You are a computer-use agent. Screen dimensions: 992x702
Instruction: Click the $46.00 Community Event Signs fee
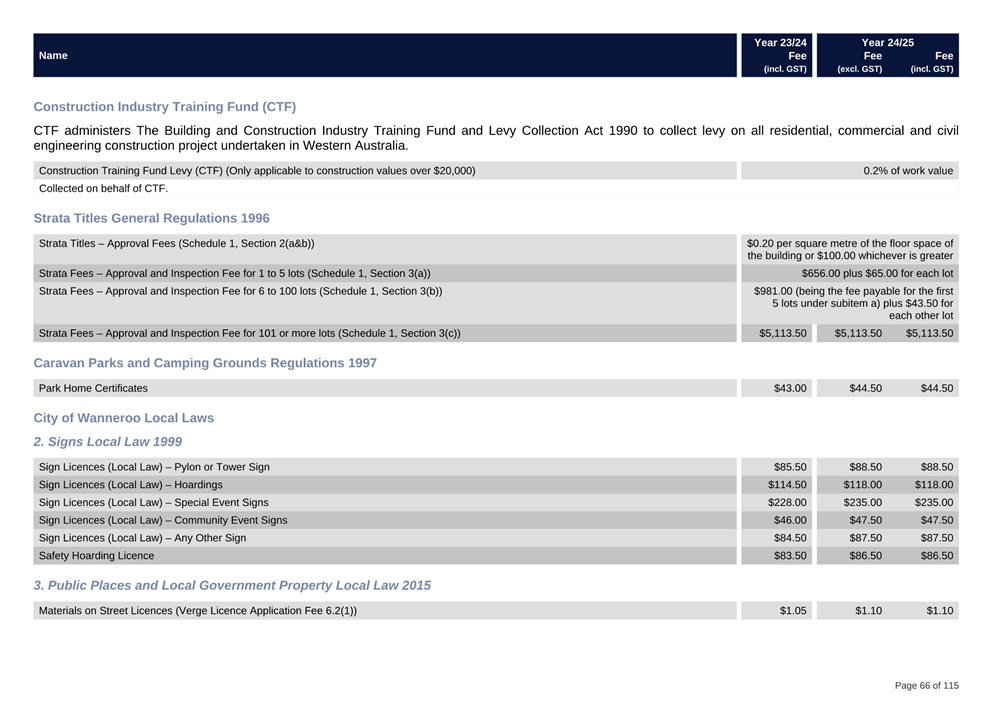[790, 520]
